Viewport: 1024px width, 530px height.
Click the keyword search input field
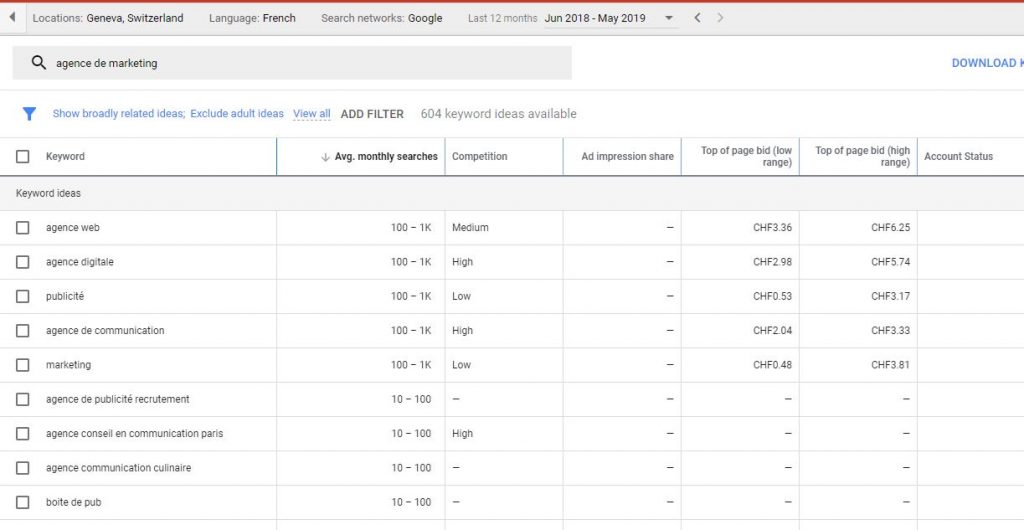click(292, 63)
